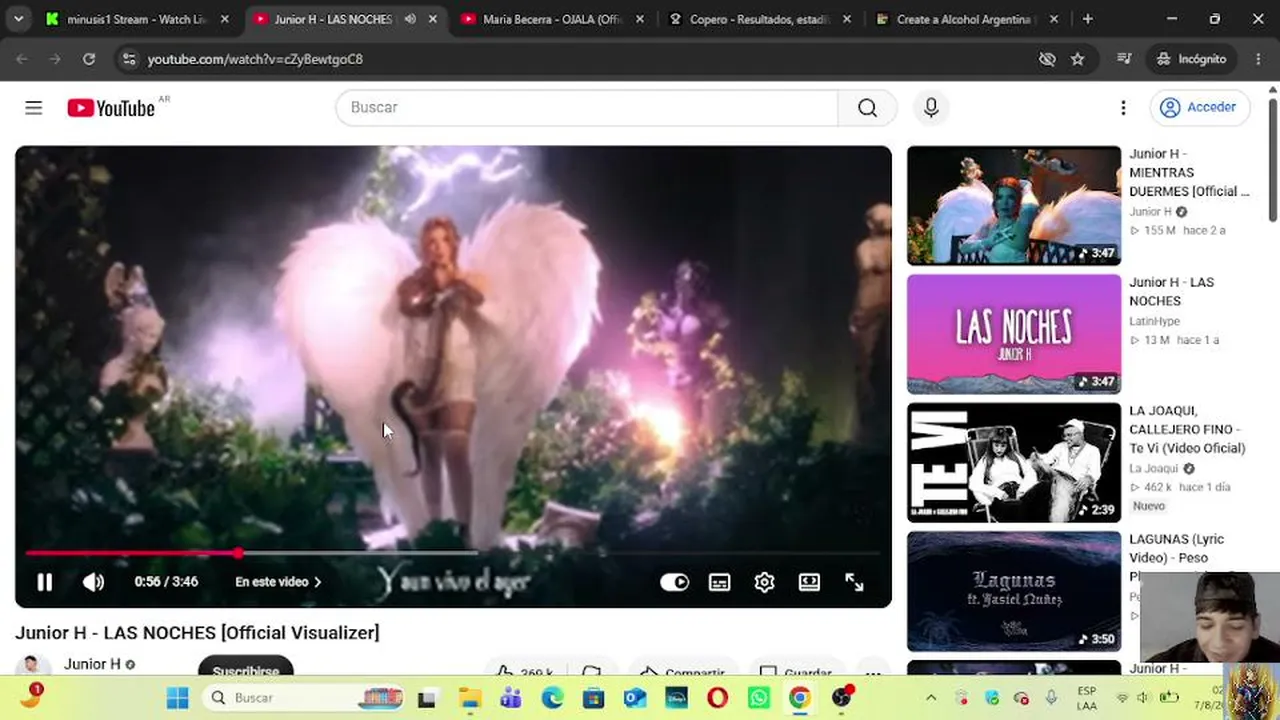
Task: Switch to the Maria Becerra - OJALA tab
Action: [552, 19]
